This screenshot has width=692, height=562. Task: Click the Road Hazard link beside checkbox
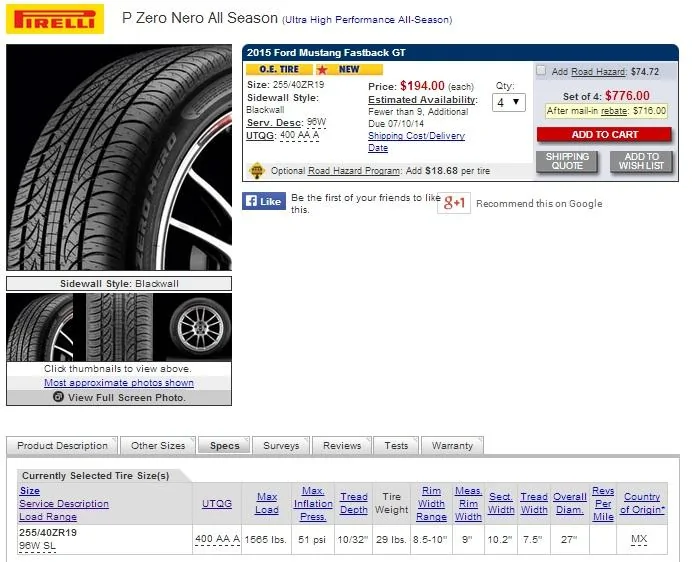pos(598,72)
